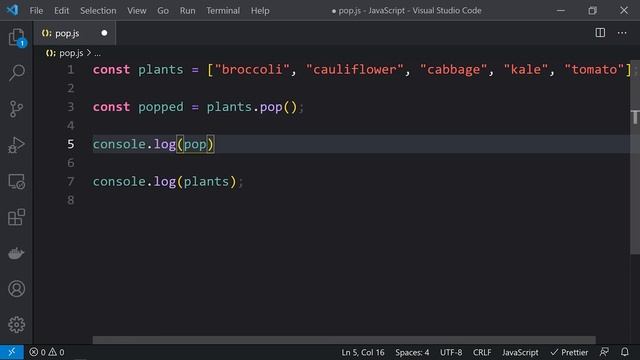This screenshot has height=360, width=640.
Task: Open the Help menu
Action: coord(260,11)
